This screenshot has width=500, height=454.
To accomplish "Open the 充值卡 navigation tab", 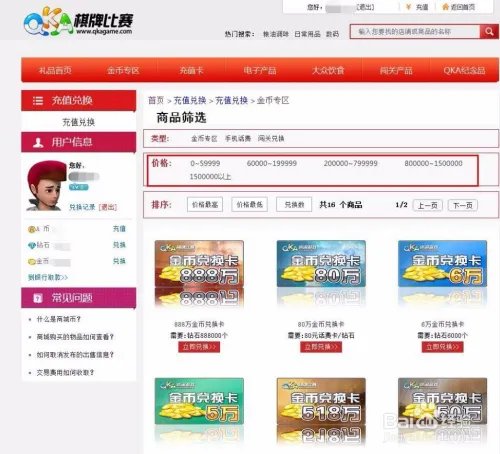I will pos(191,70).
